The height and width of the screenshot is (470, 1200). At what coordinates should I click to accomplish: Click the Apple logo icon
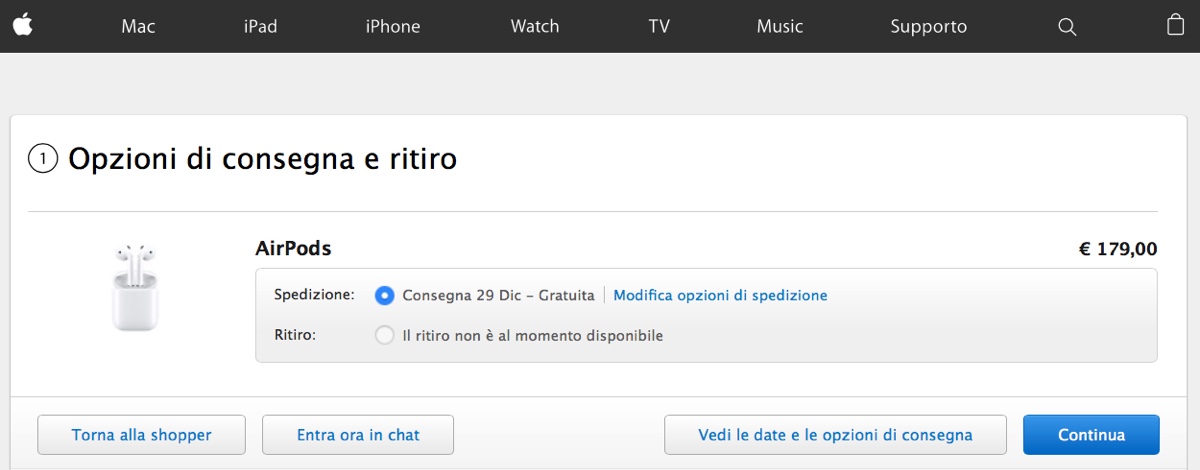point(23,25)
